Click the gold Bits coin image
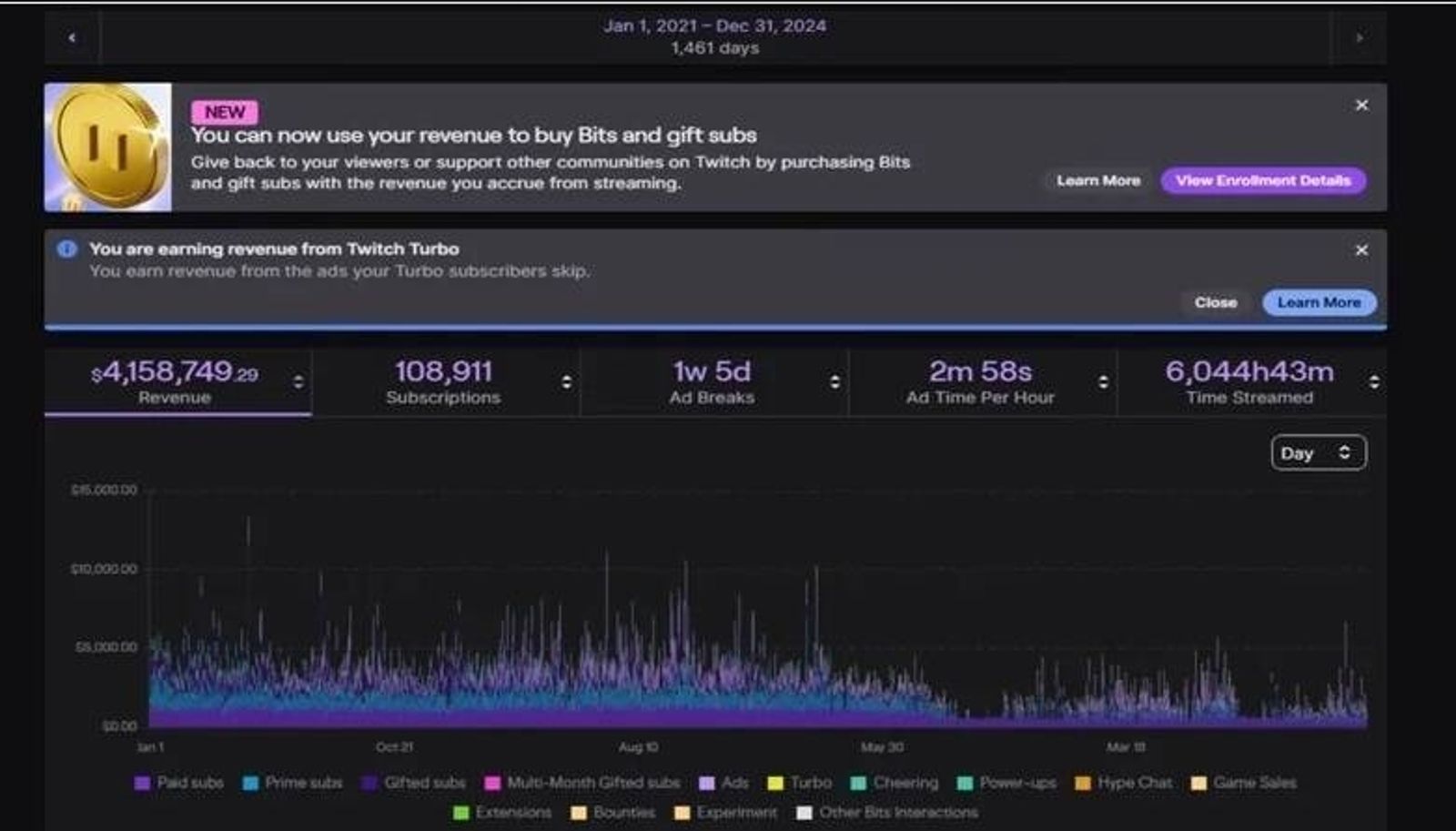 coord(108,147)
